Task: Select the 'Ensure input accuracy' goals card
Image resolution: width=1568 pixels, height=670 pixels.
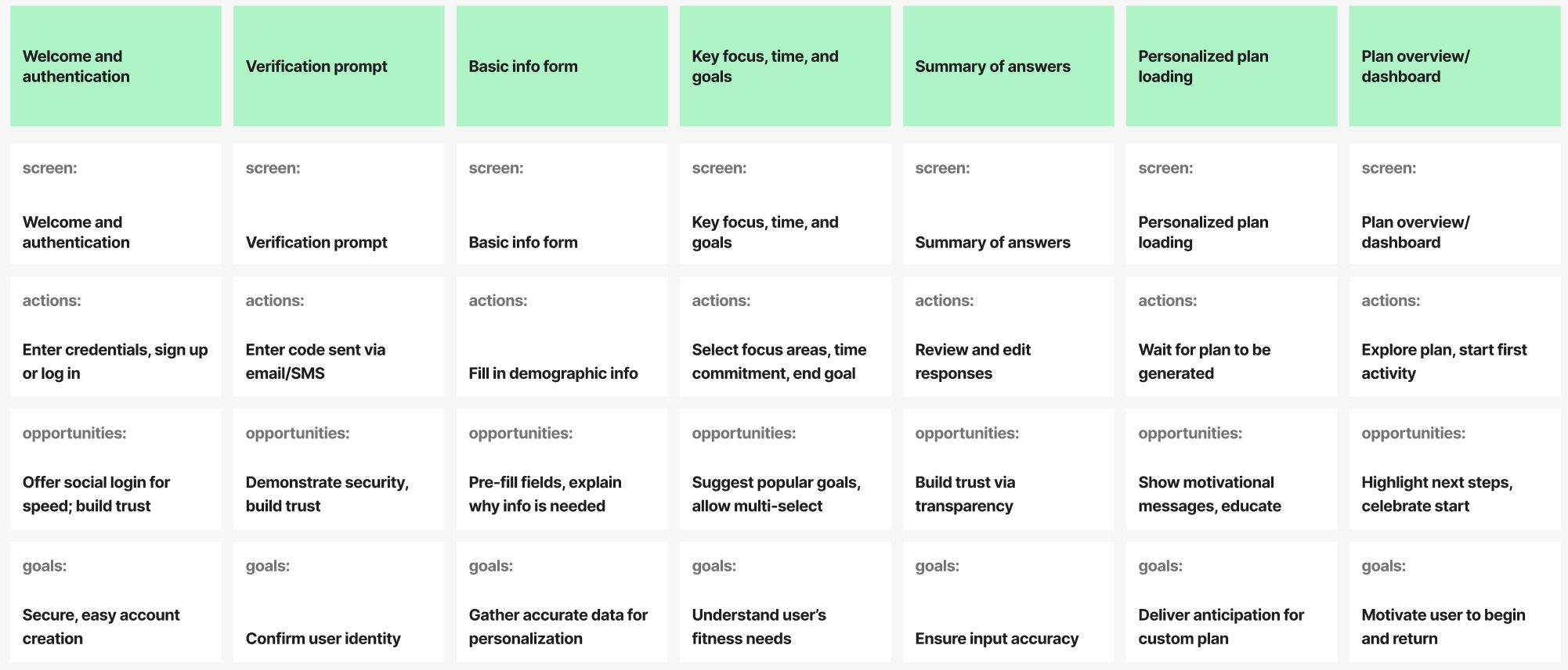Action: click(x=1008, y=602)
